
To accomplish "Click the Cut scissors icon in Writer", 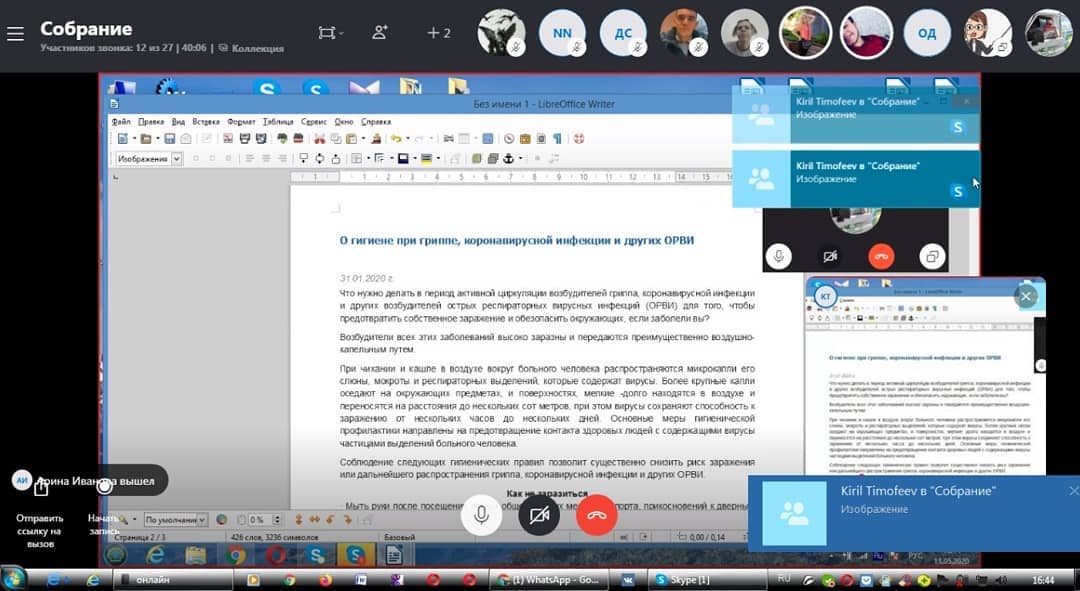I will pos(320,138).
